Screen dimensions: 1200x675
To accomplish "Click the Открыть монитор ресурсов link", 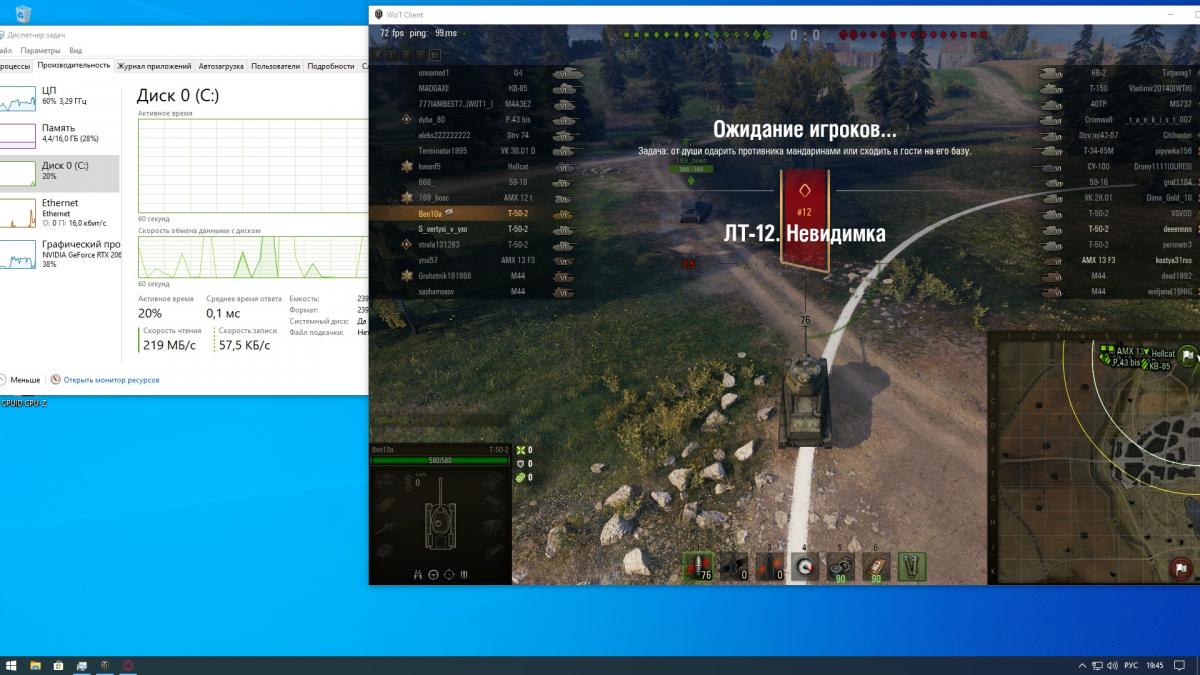I will [x=110, y=380].
